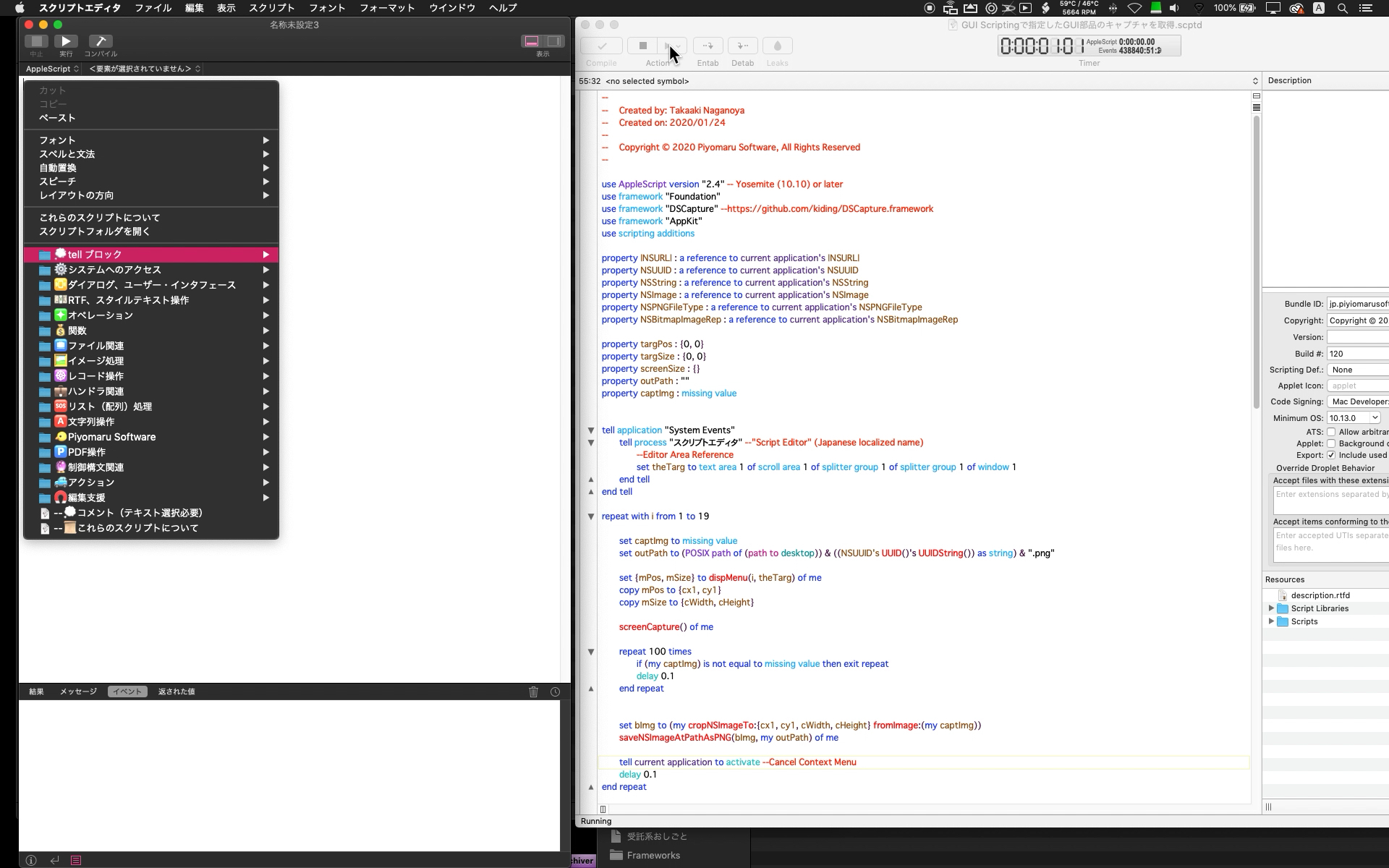Select これらのスクリプトについて above script folder item
Viewport: 1389px width, 868px height.
[x=151, y=218]
